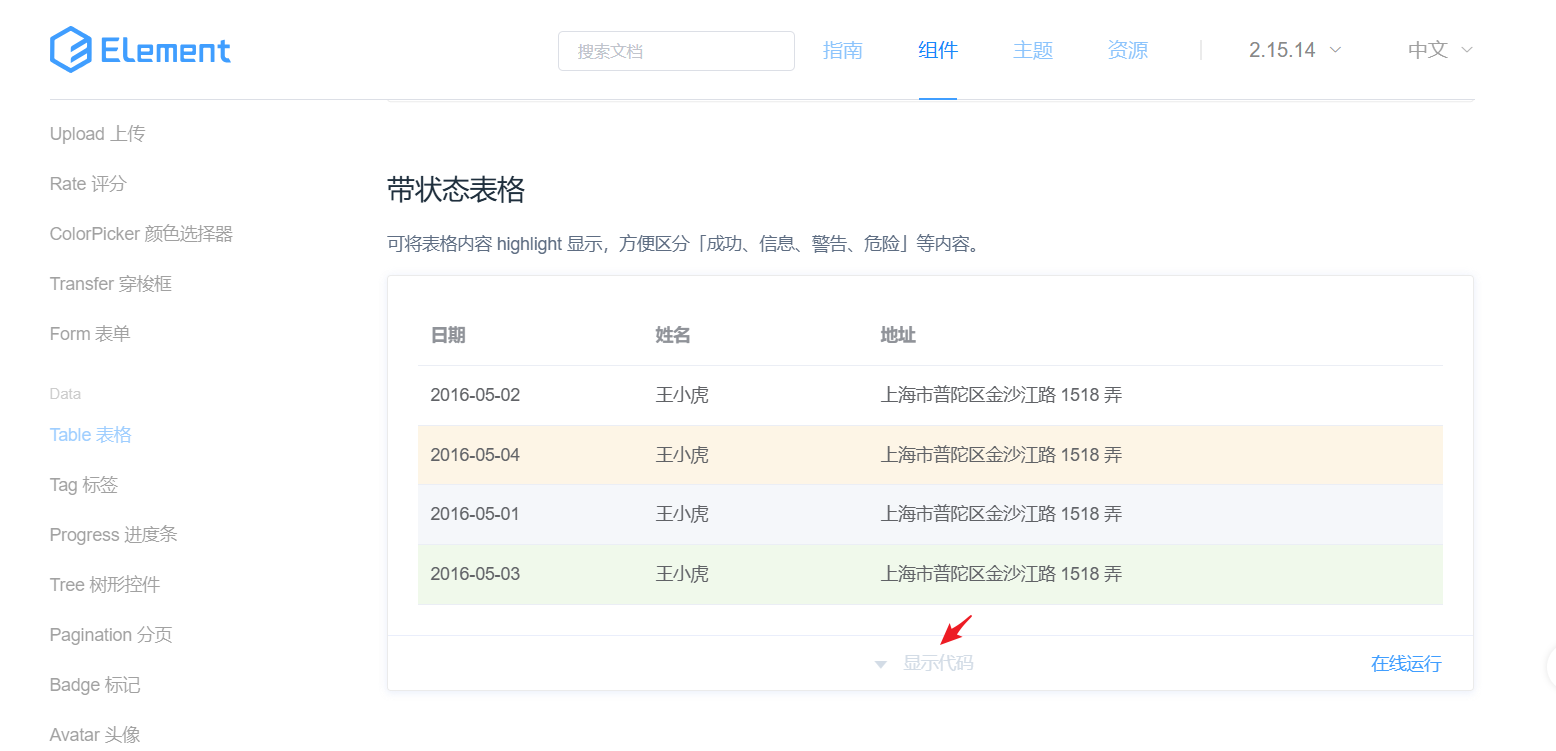The width and height of the screenshot is (1556, 751).
Task: Open the Upload 上传 component docs
Action: [x=97, y=133]
